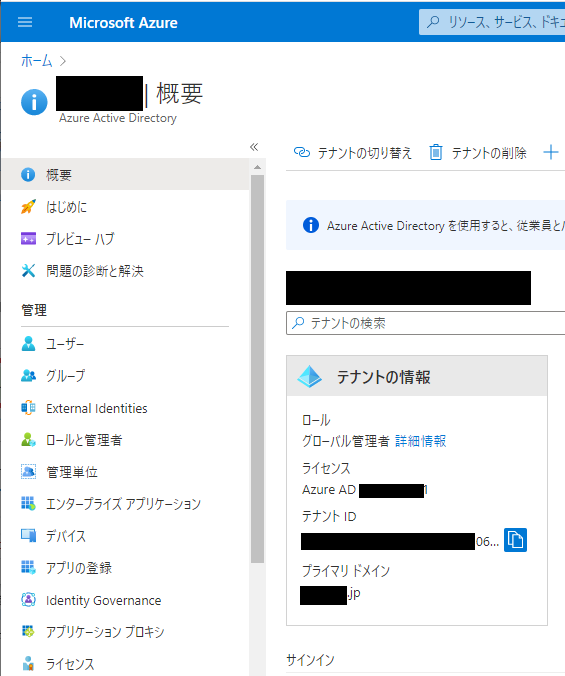
Task: Click the Microsoft Azure title
Action: [123, 22]
